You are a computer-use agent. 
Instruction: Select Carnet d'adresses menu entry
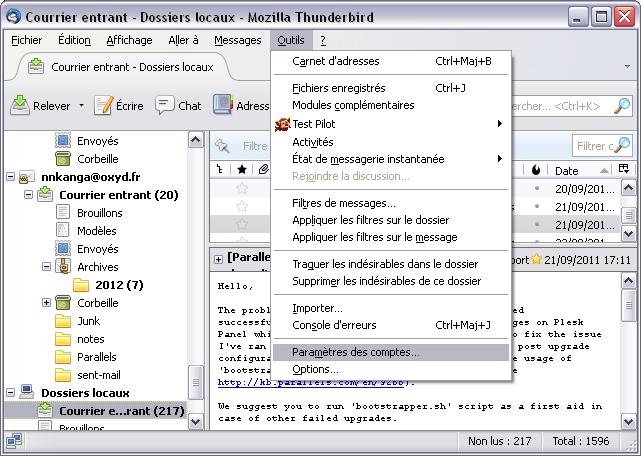coord(391,61)
